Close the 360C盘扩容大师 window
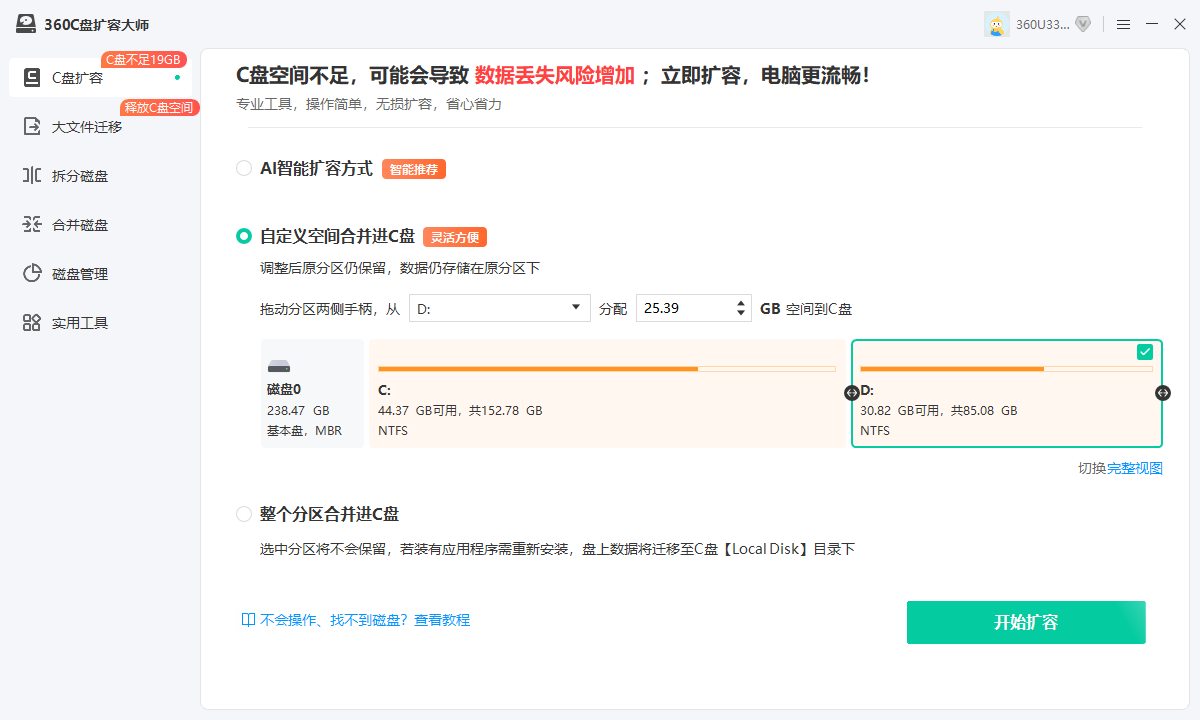Screen dimensions: 1200x720 [1180, 24]
